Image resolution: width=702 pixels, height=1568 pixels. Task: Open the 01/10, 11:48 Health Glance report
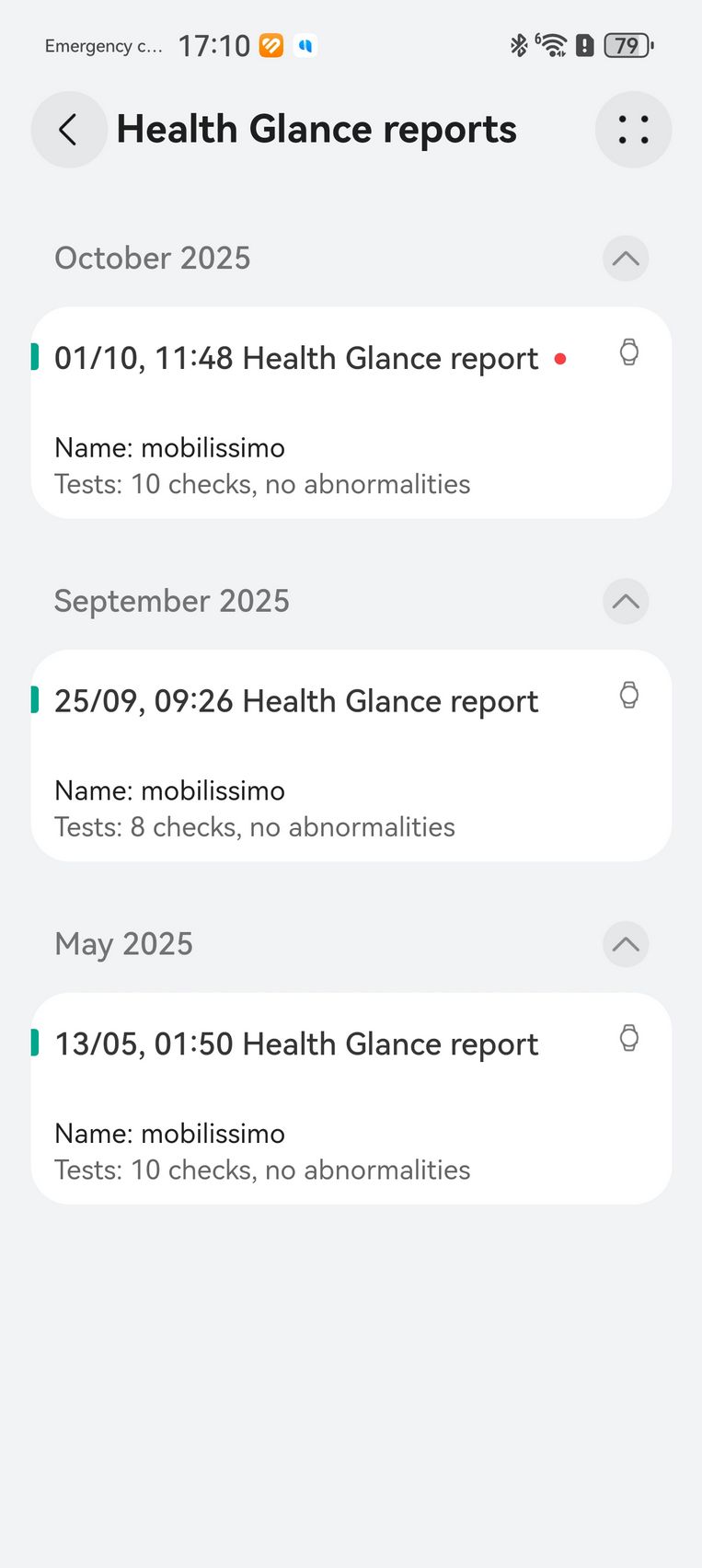(x=296, y=359)
